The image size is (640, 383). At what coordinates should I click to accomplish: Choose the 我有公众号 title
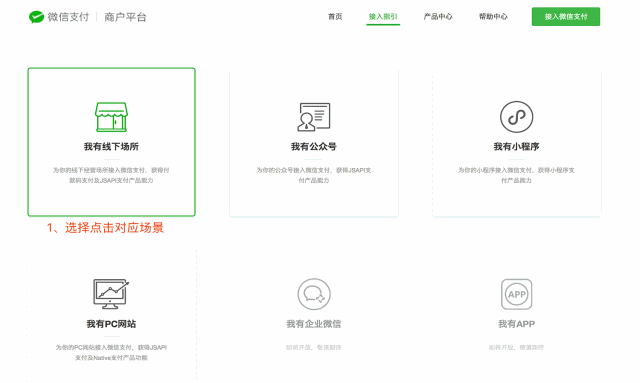click(x=313, y=147)
